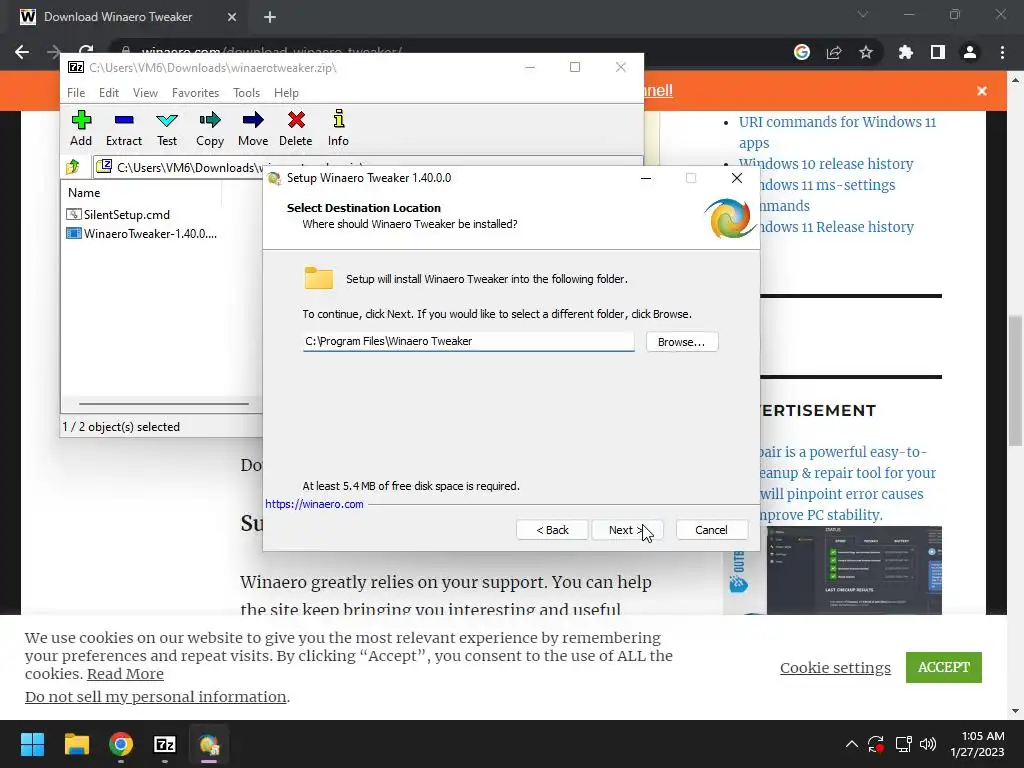
Task: Click the advertisement screenshot thumbnail
Action: pyautogui.click(x=854, y=570)
